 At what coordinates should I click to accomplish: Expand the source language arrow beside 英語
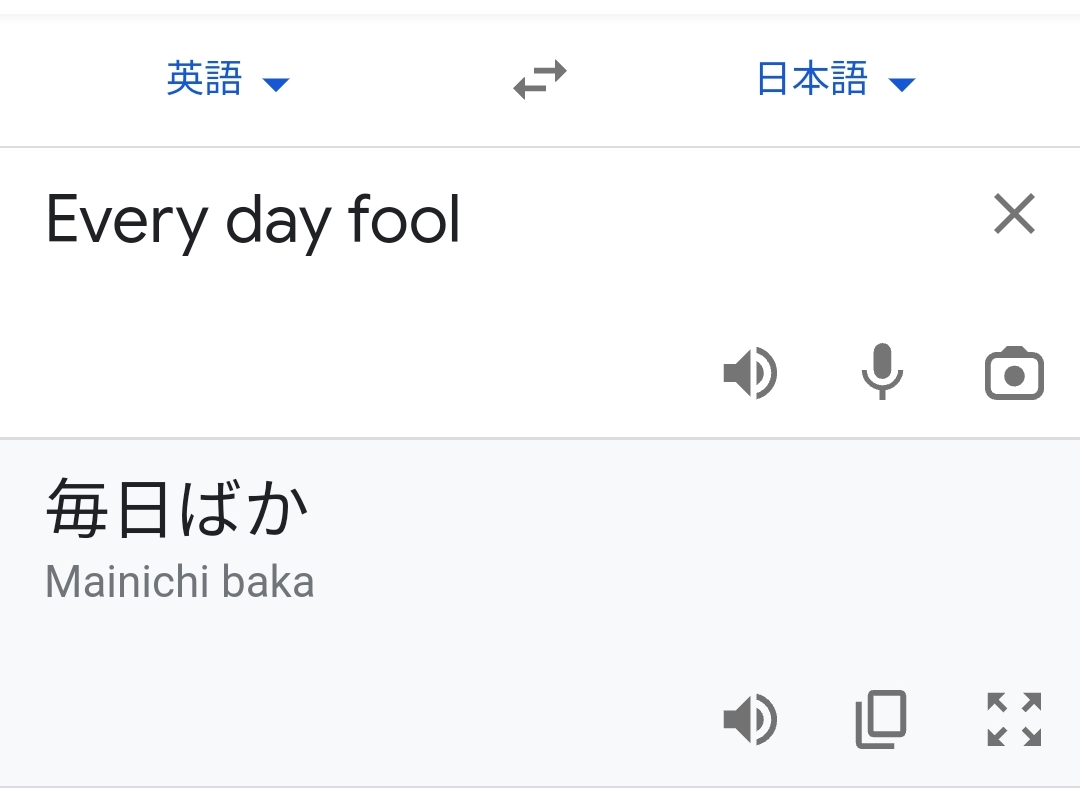pos(276,84)
